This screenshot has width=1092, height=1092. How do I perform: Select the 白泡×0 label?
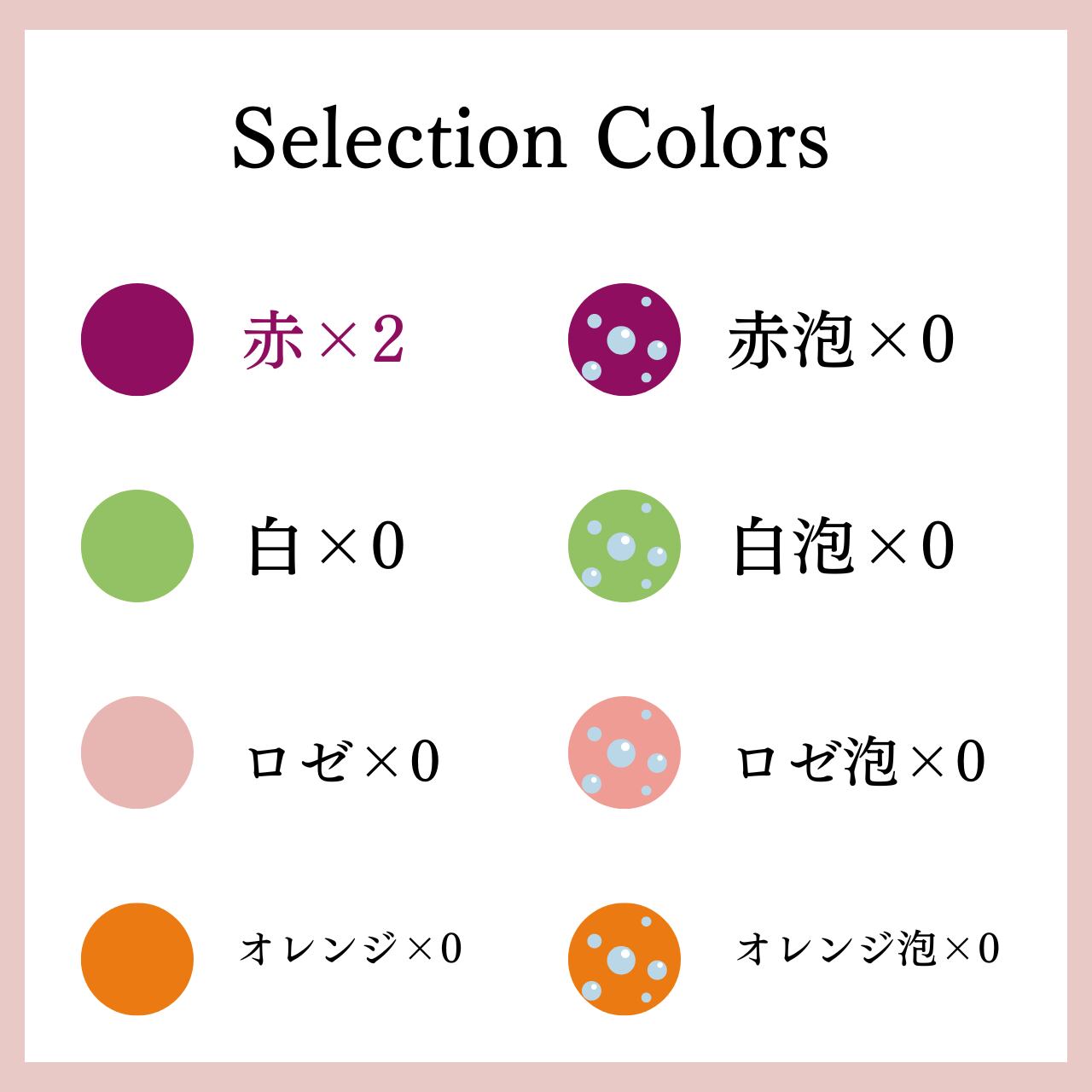point(843,547)
